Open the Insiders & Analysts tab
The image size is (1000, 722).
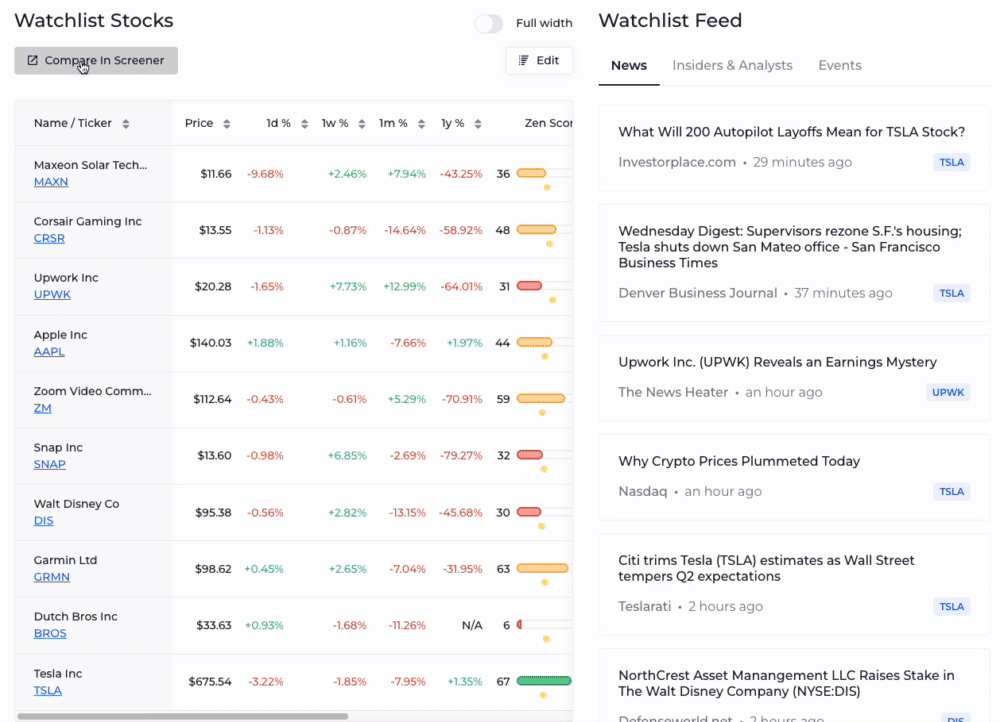[732, 65]
